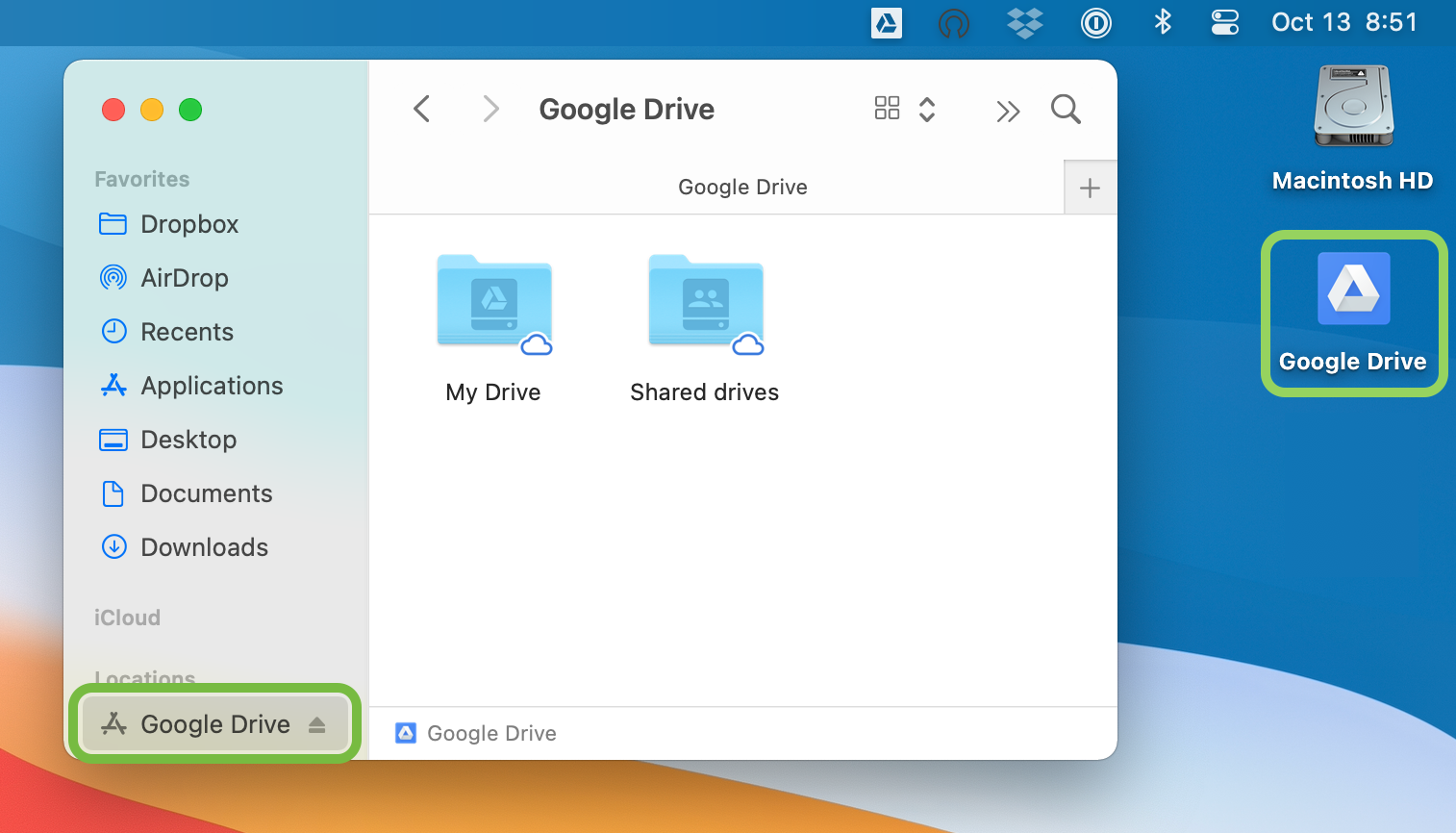This screenshot has width=1456, height=833.
Task: Open Finder search
Action: click(x=1066, y=109)
